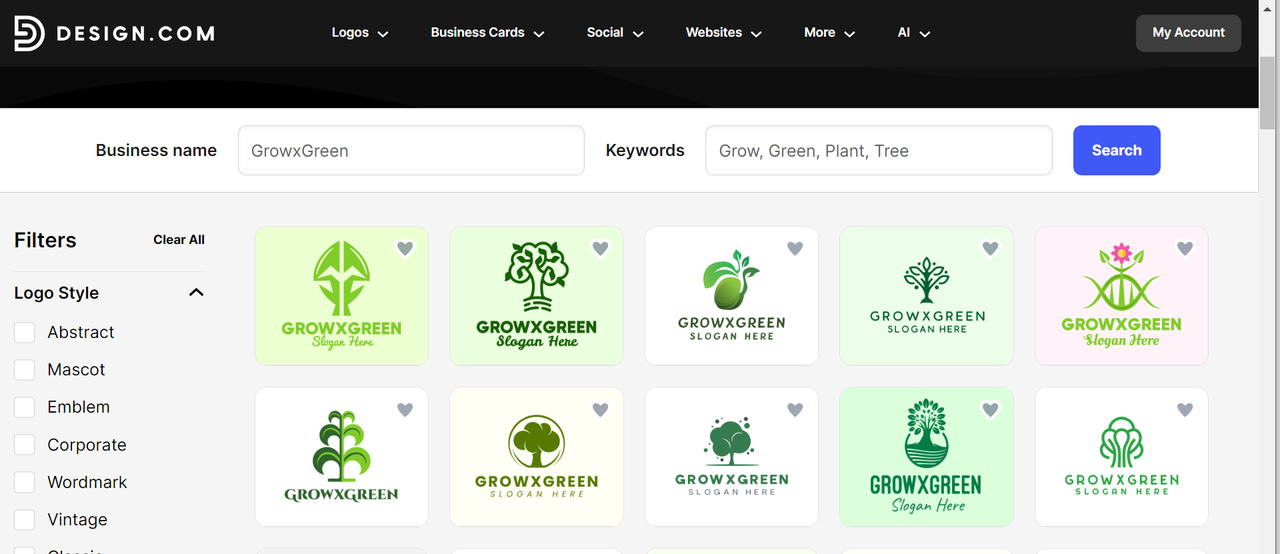Check the Abstract logo style
The width and height of the screenshot is (1280, 554).
25,332
